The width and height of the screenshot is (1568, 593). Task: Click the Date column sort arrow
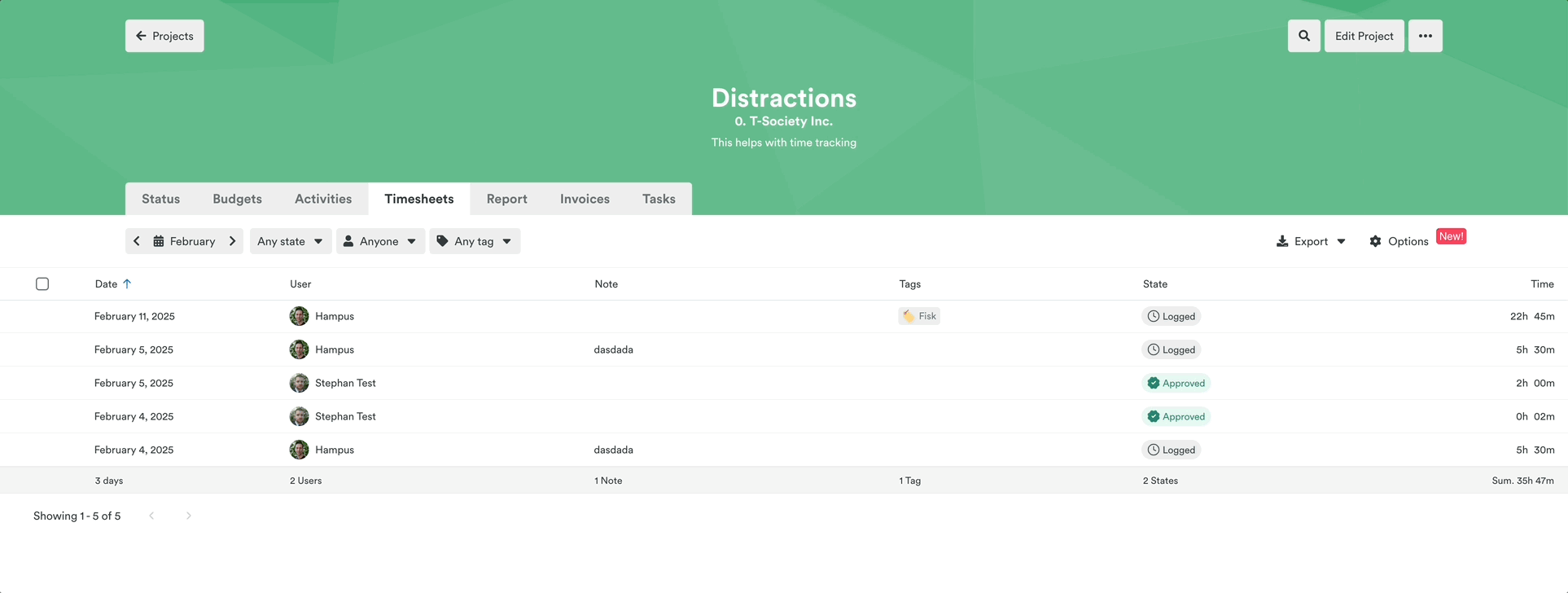[127, 283]
